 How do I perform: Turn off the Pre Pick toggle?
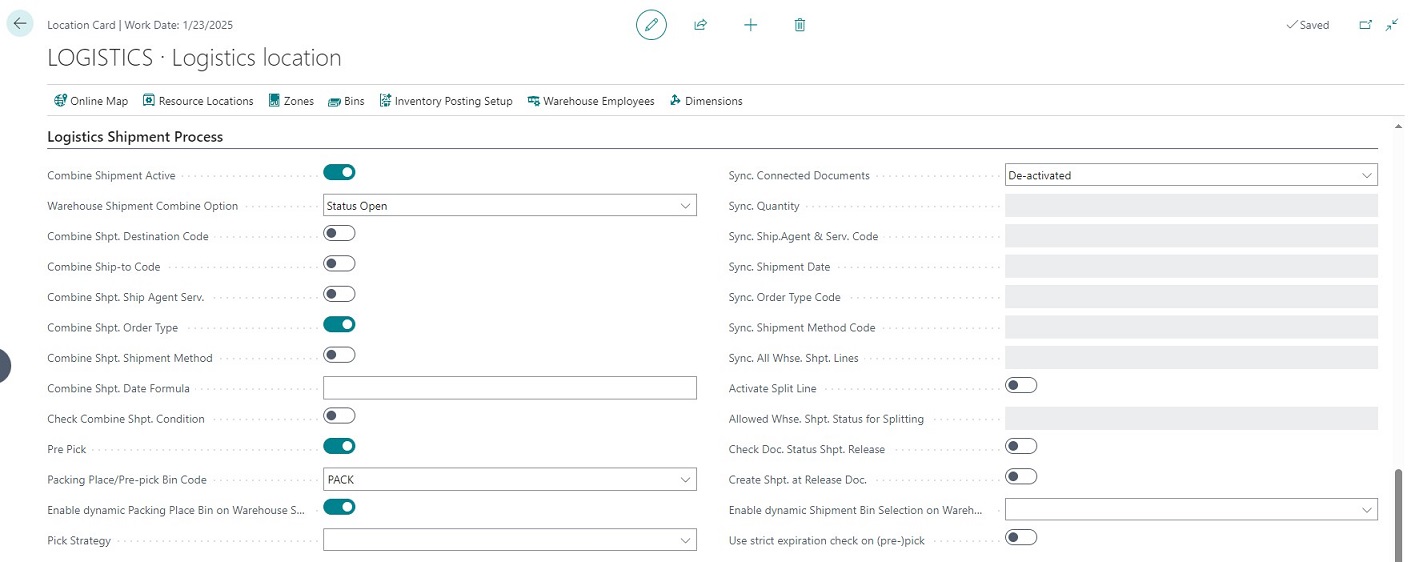[339, 446]
